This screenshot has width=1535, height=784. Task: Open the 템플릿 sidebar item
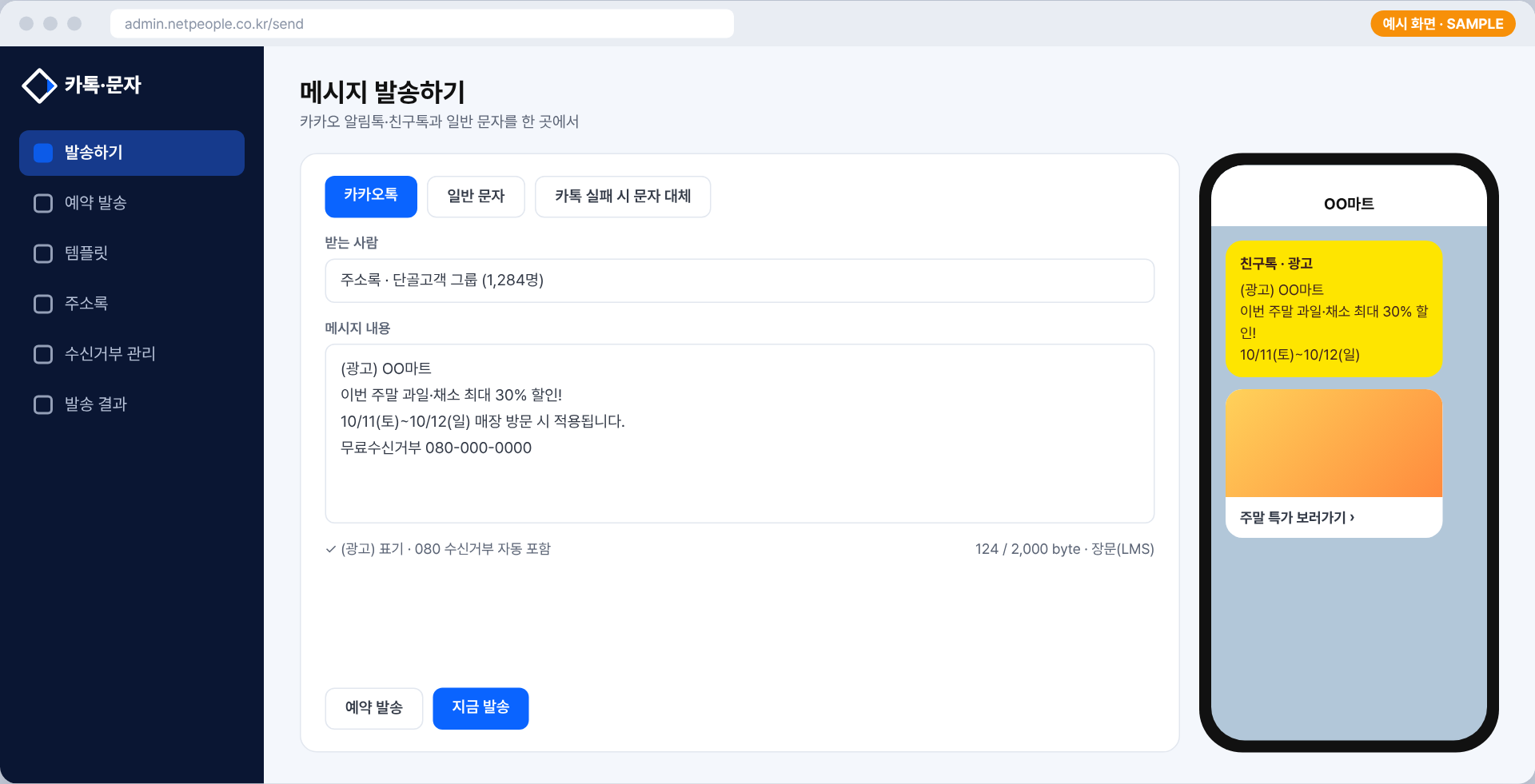point(132,253)
